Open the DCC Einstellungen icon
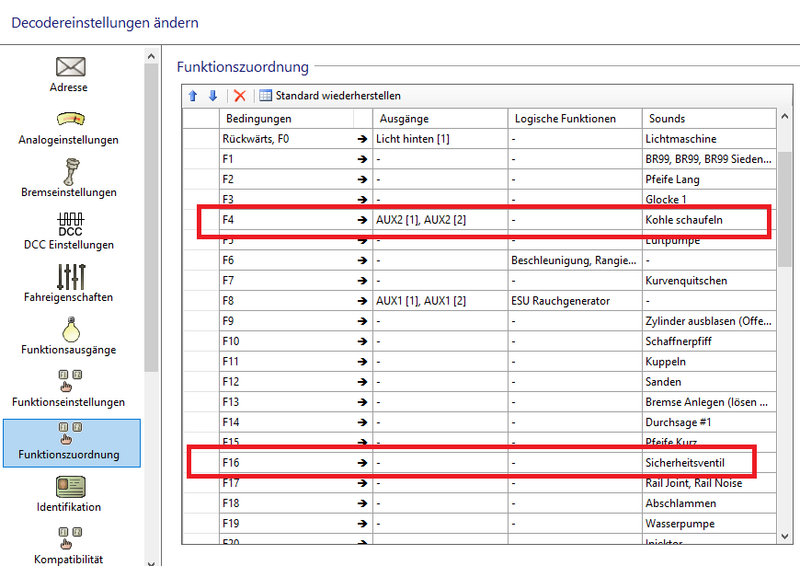This screenshot has height=566, width=800. coord(70,225)
